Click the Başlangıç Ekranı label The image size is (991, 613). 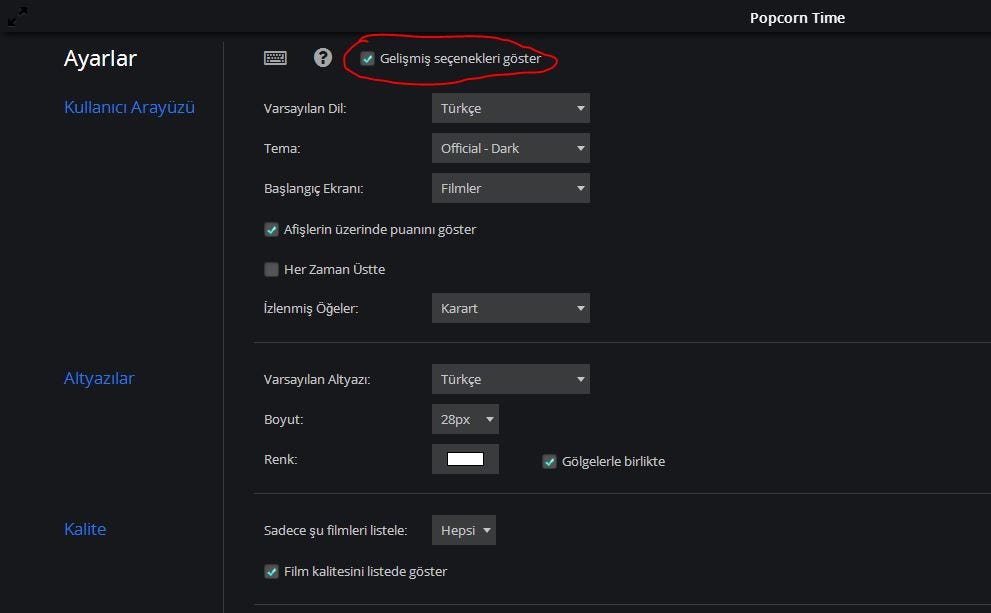click(x=313, y=188)
